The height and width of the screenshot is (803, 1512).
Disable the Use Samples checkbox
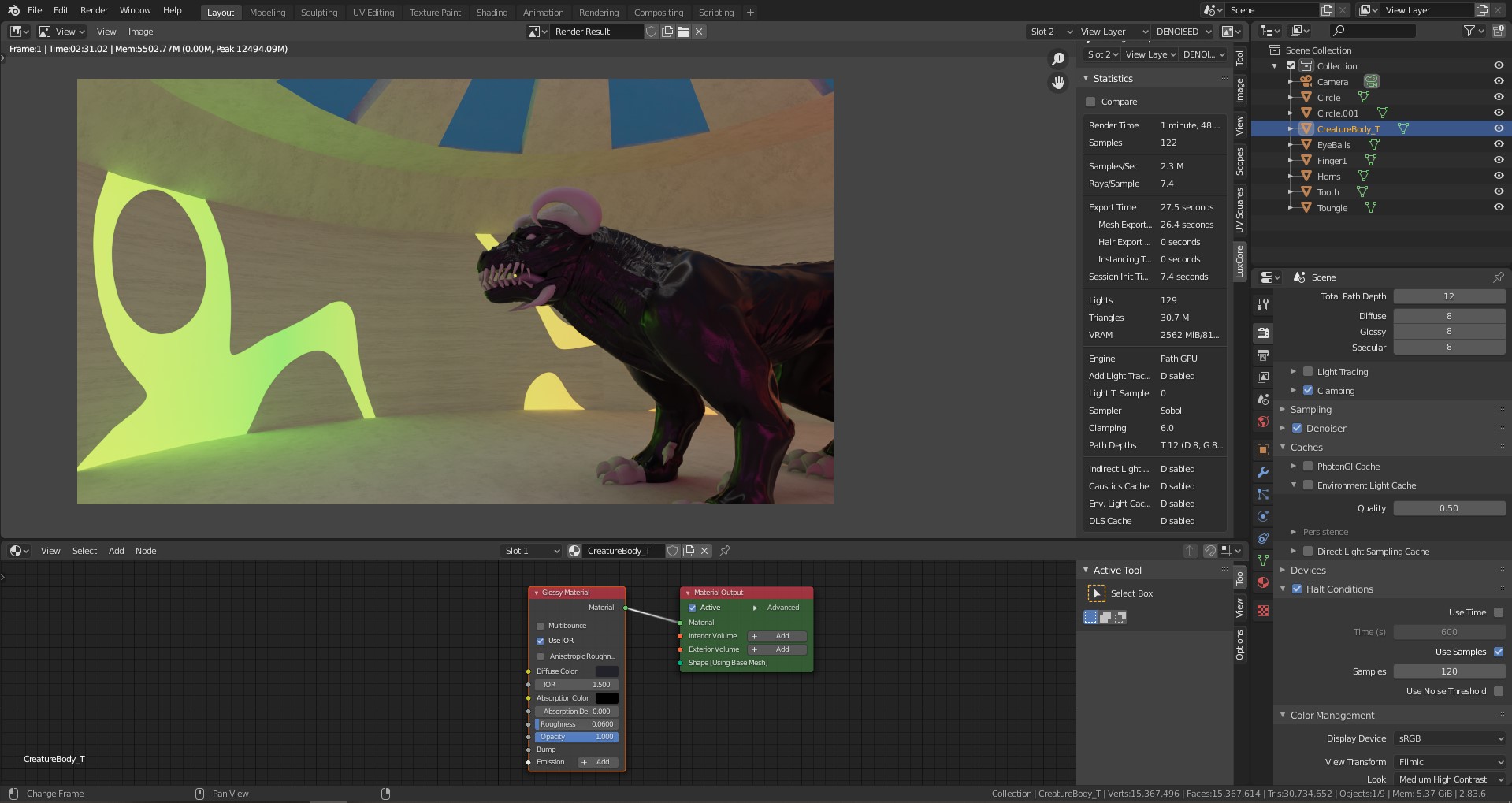1498,652
